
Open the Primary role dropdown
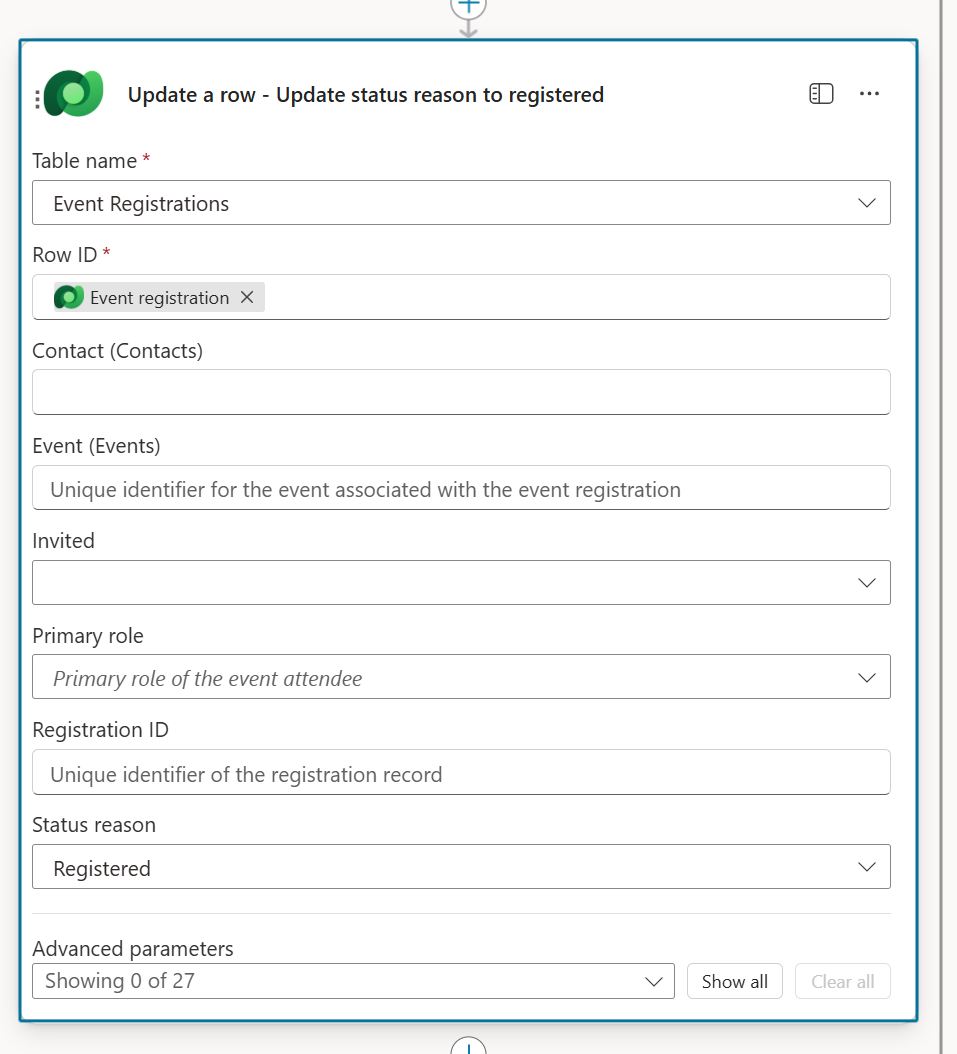coord(866,676)
